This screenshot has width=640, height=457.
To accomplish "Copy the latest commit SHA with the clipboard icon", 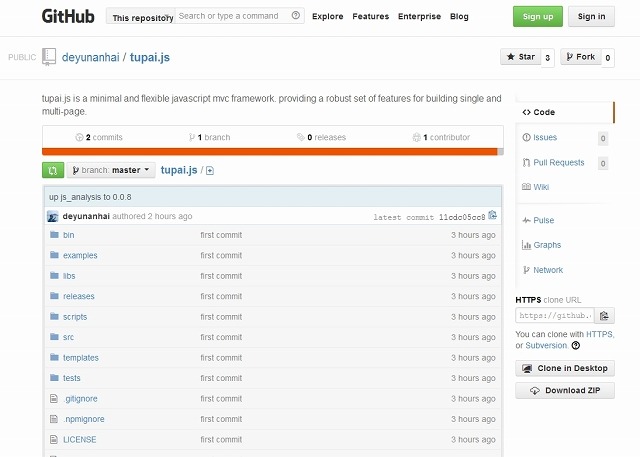I will [493, 215].
